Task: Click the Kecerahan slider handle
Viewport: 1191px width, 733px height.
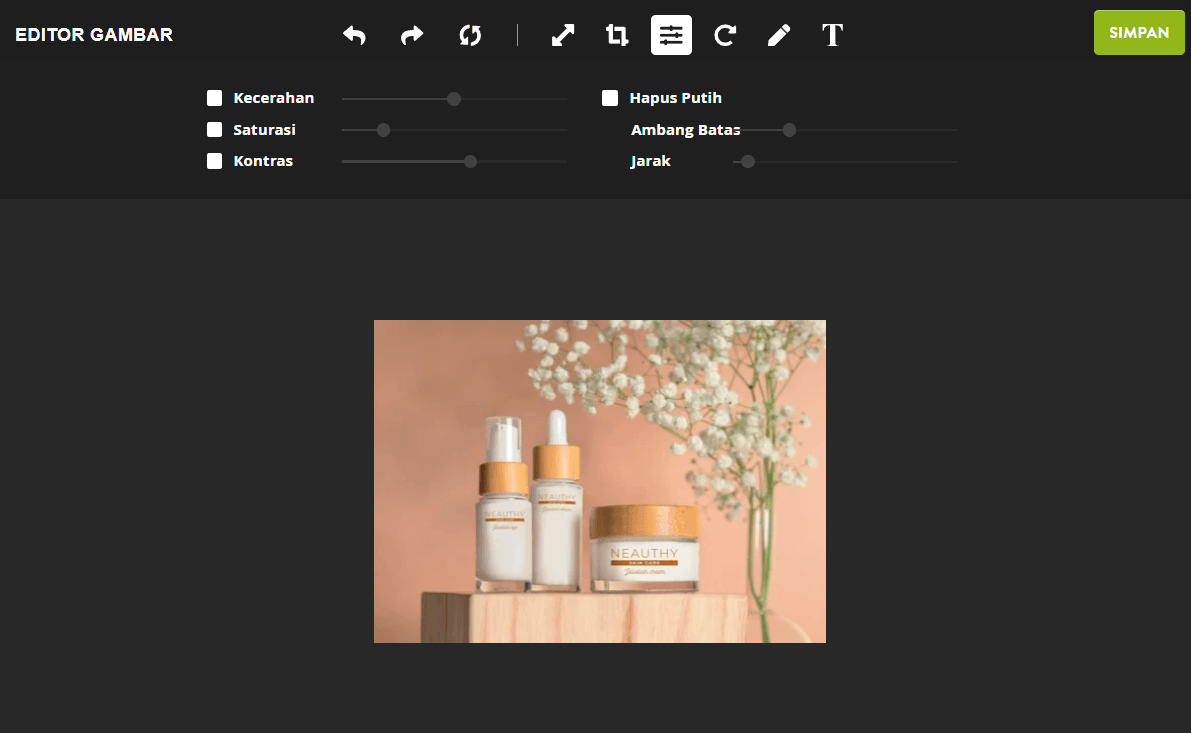Action: (x=453, y=98)
